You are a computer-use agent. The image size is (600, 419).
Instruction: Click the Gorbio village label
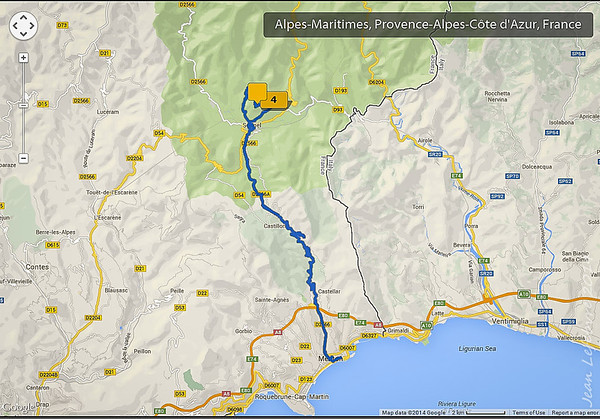coord(244,331)
